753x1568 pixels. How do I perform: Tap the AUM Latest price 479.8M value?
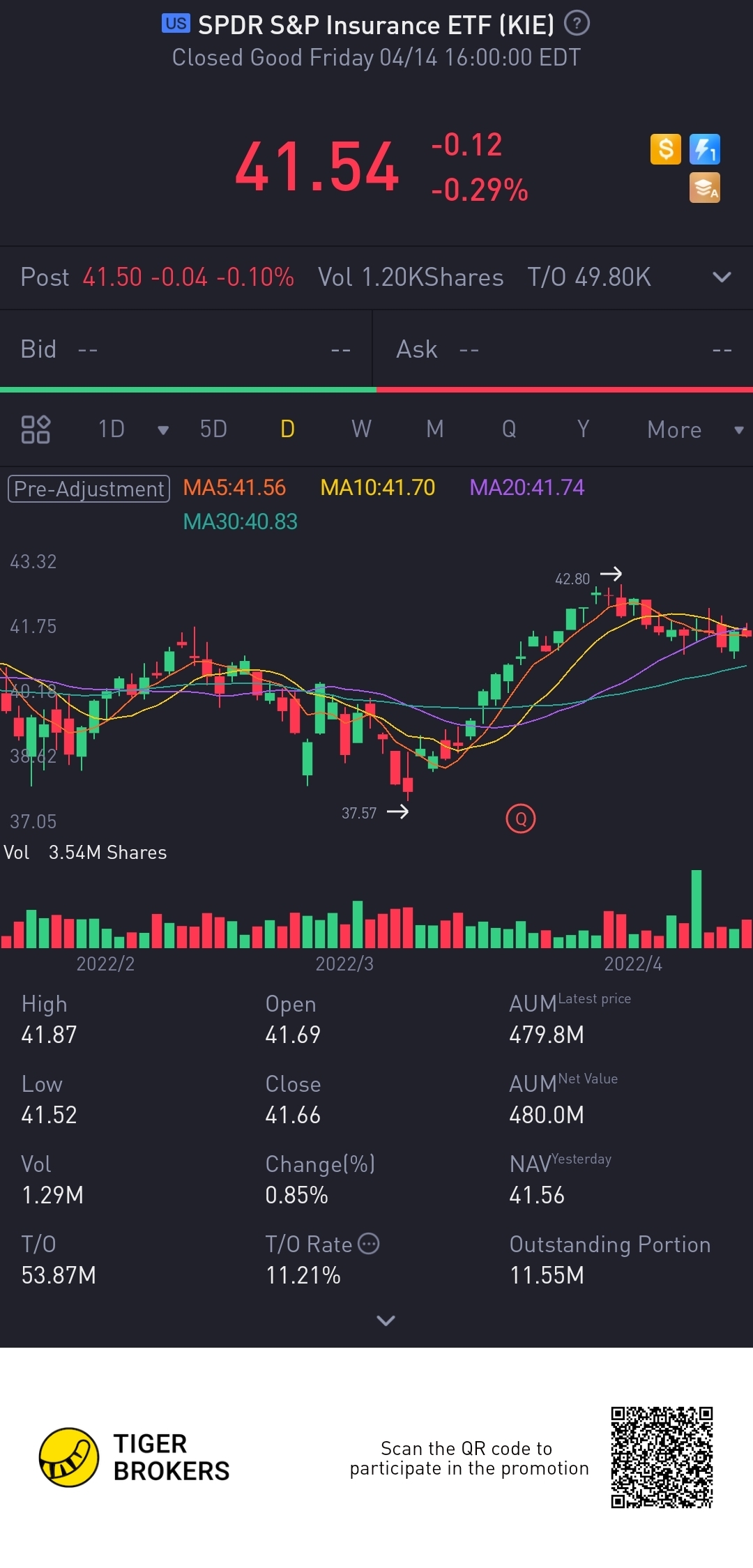tap(547, 1035)
